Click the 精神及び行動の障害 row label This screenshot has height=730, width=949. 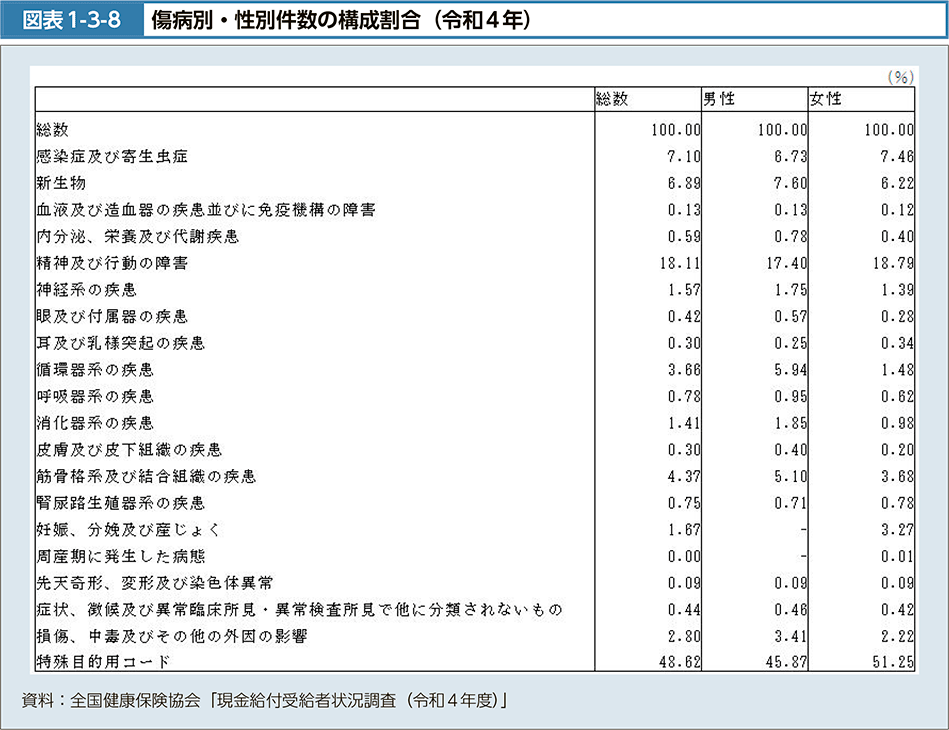111,263
